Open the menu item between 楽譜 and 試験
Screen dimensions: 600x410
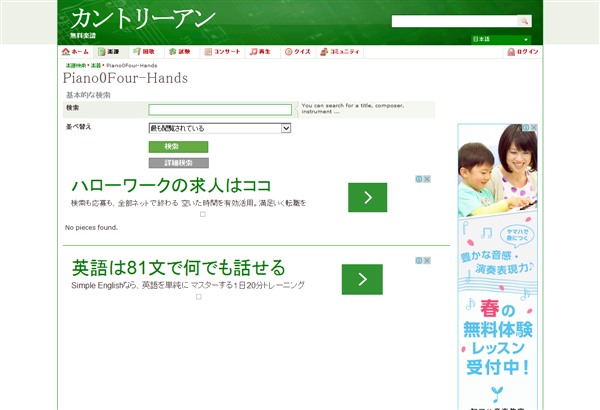click(x=144, y=52)
